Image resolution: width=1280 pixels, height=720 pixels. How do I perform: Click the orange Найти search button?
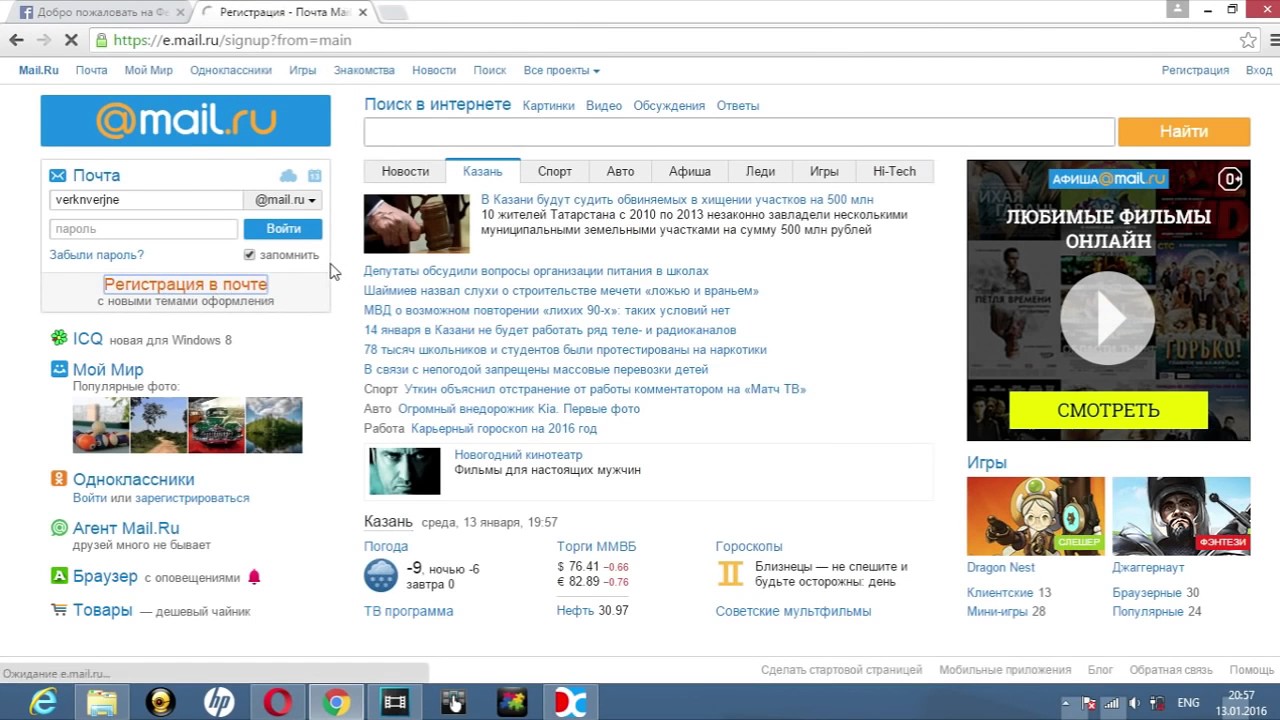1184,132
